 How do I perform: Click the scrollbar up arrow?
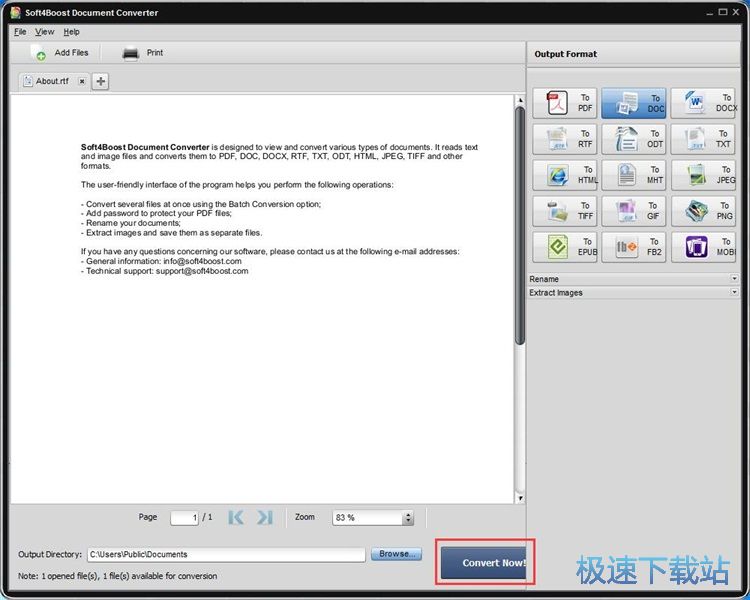(x=520, y=100)
